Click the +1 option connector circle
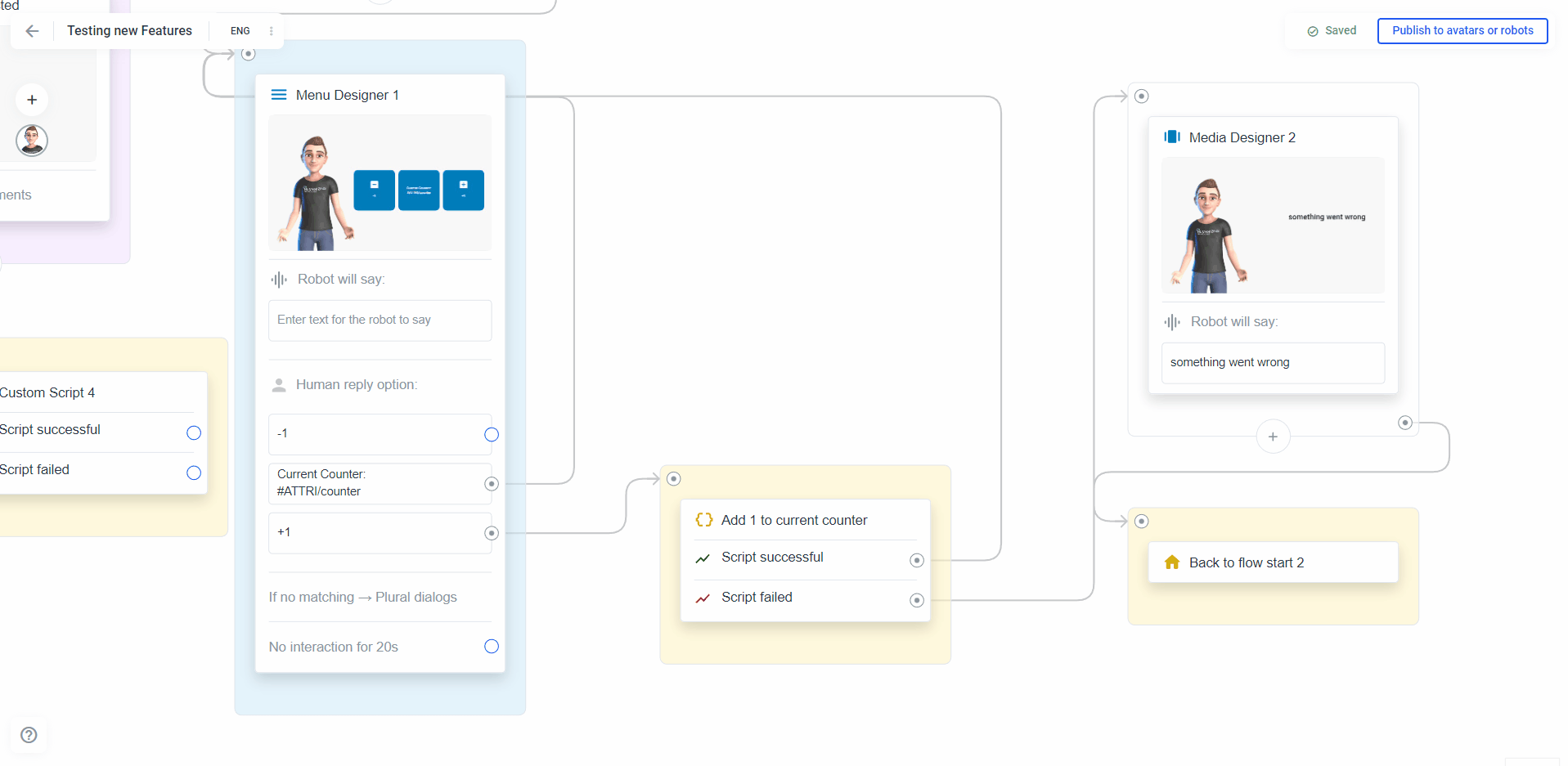 [x=492, y=533]
